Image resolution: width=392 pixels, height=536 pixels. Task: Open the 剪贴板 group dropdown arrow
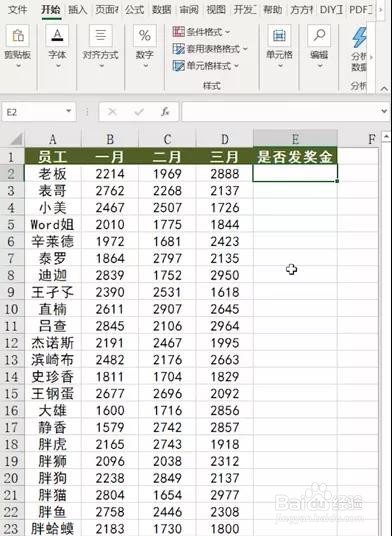18,66
